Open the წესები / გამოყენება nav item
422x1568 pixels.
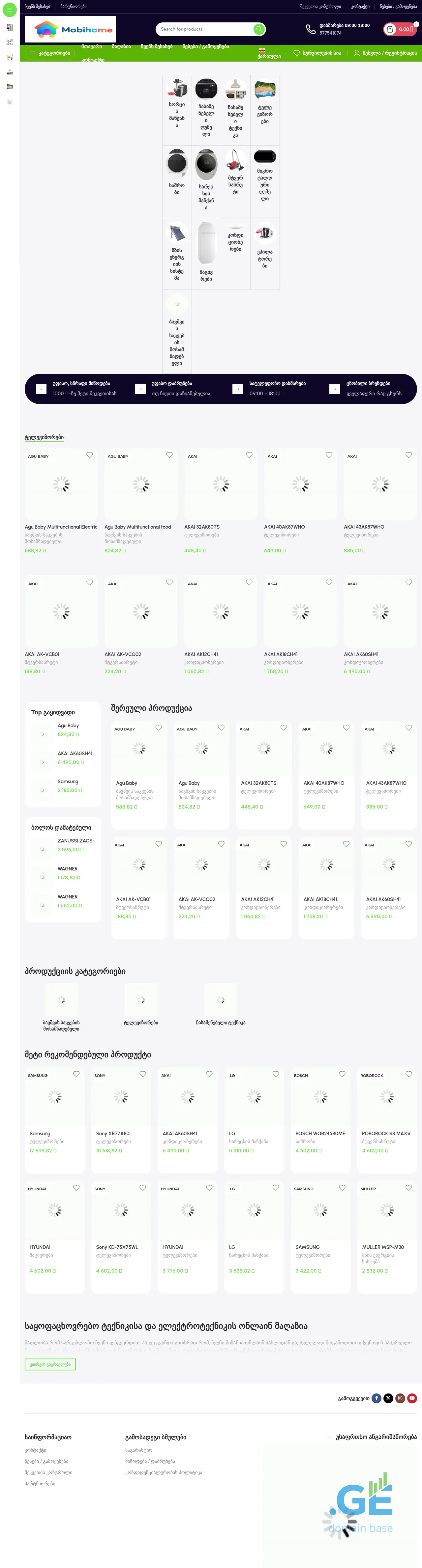pyautogui.click(x=206, y=47)
